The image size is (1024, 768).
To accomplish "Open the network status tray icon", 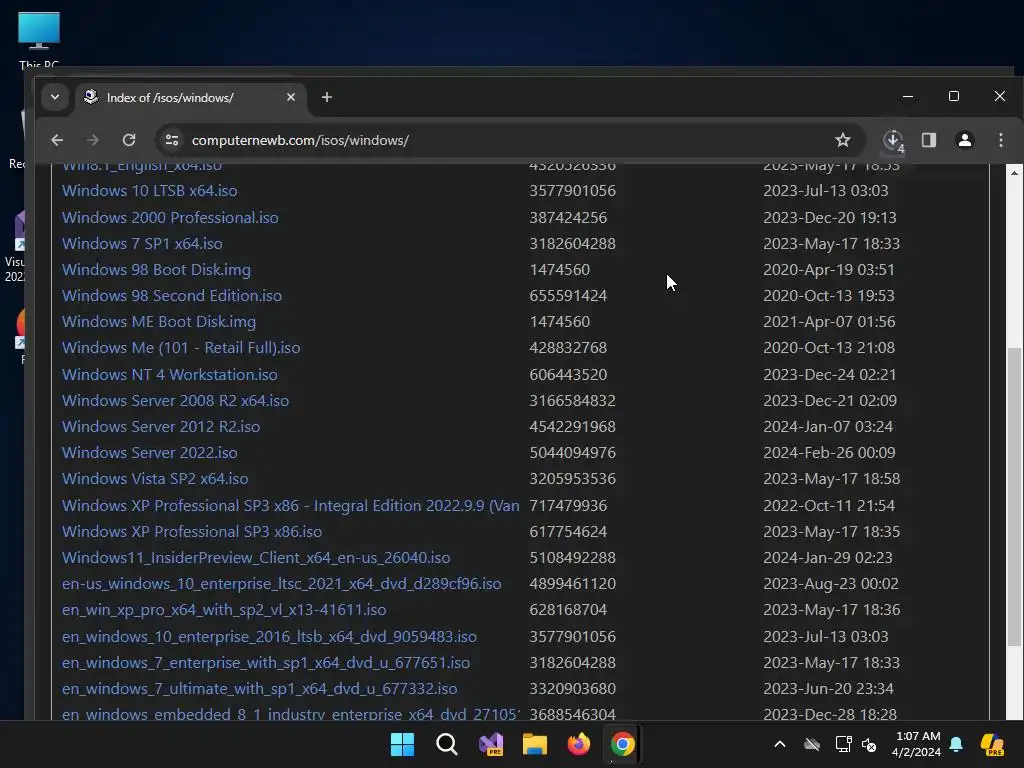I will 843,744.
